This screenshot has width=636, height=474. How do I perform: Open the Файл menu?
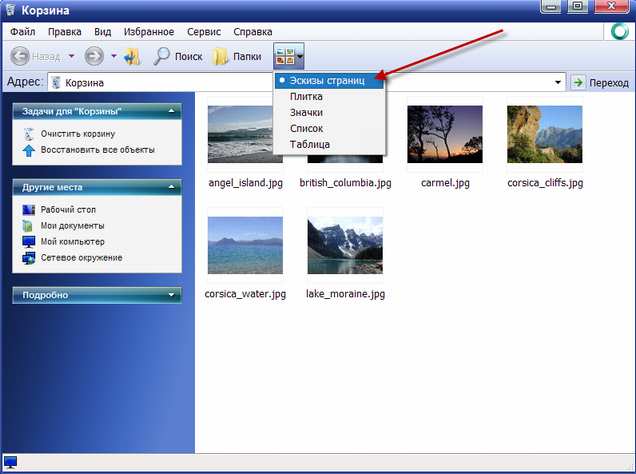22,32
